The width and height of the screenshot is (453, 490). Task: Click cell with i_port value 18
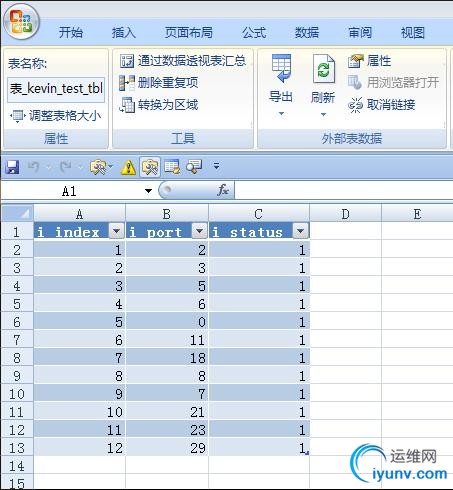coord(167,358)
